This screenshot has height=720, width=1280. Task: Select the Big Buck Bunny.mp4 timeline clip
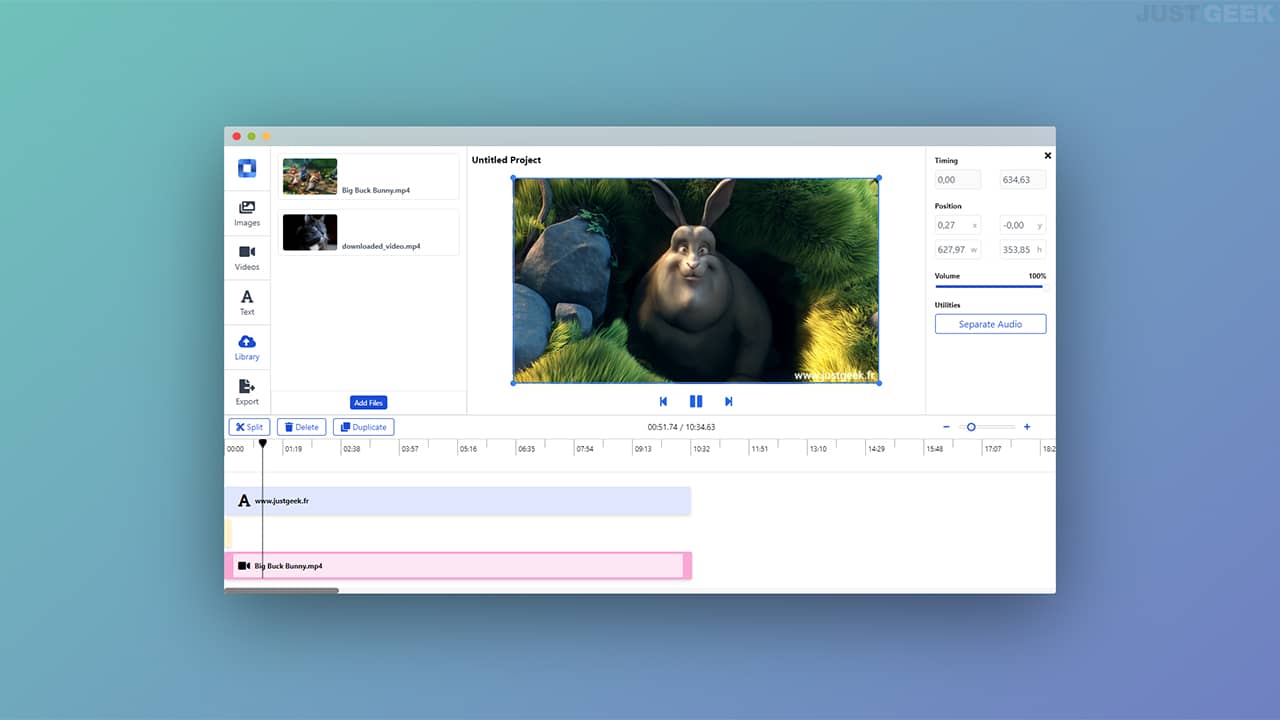click(x=458, y=566)
